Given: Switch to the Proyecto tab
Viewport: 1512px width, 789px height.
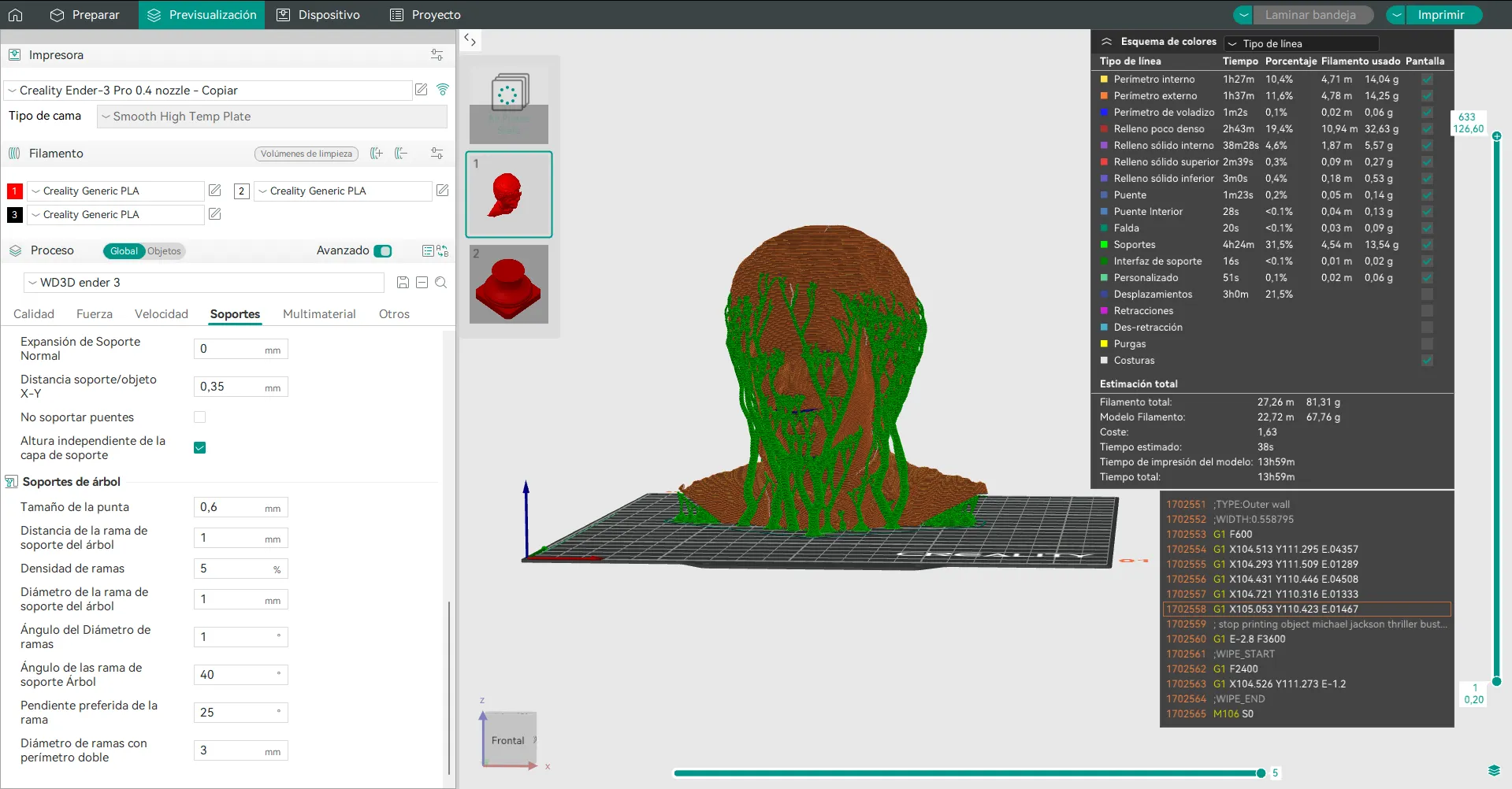Looking at the screenshot, I should coord(425,15).
